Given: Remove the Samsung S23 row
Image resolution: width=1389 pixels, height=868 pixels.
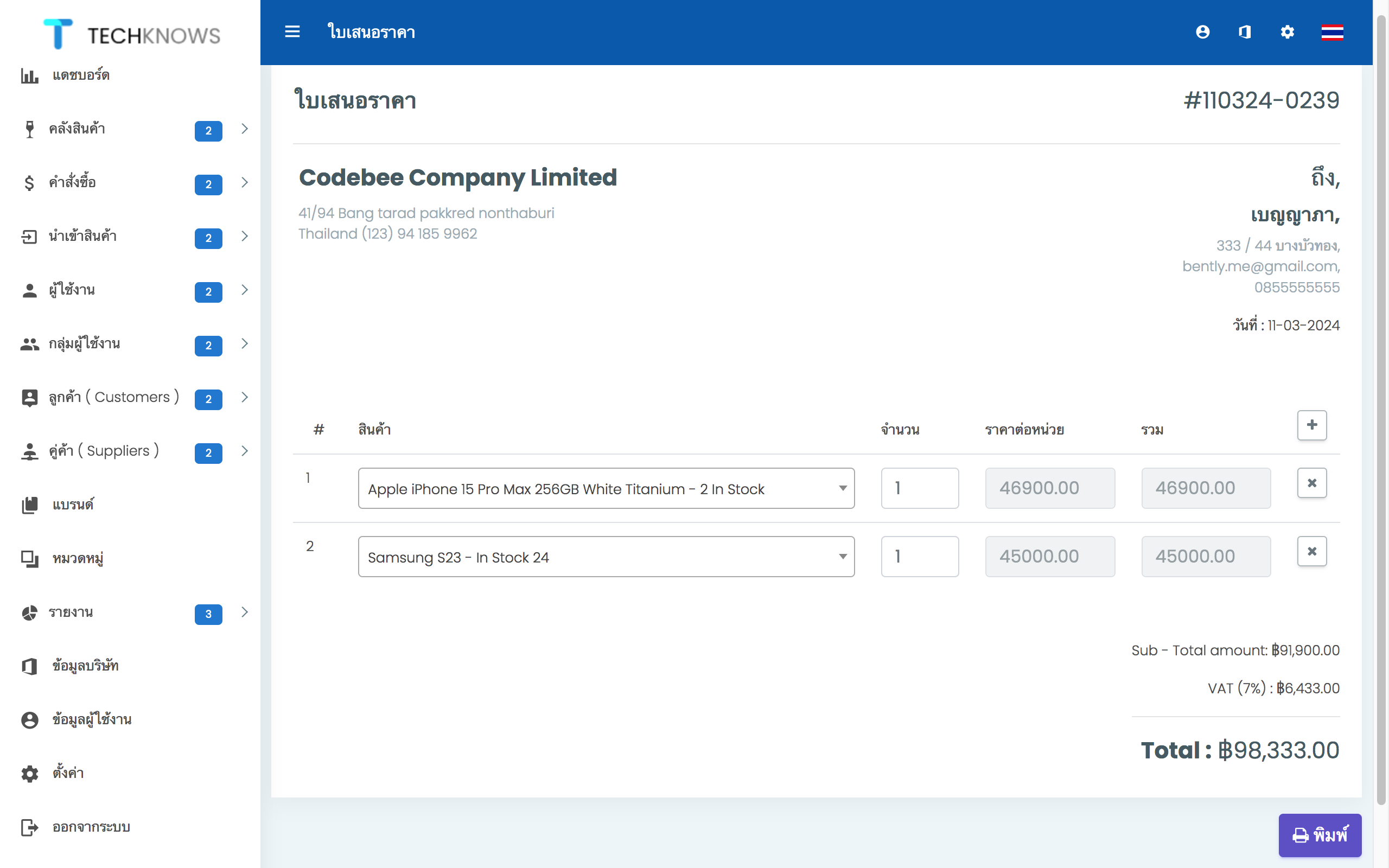Looking at the screenshot, I should 1311,551.
